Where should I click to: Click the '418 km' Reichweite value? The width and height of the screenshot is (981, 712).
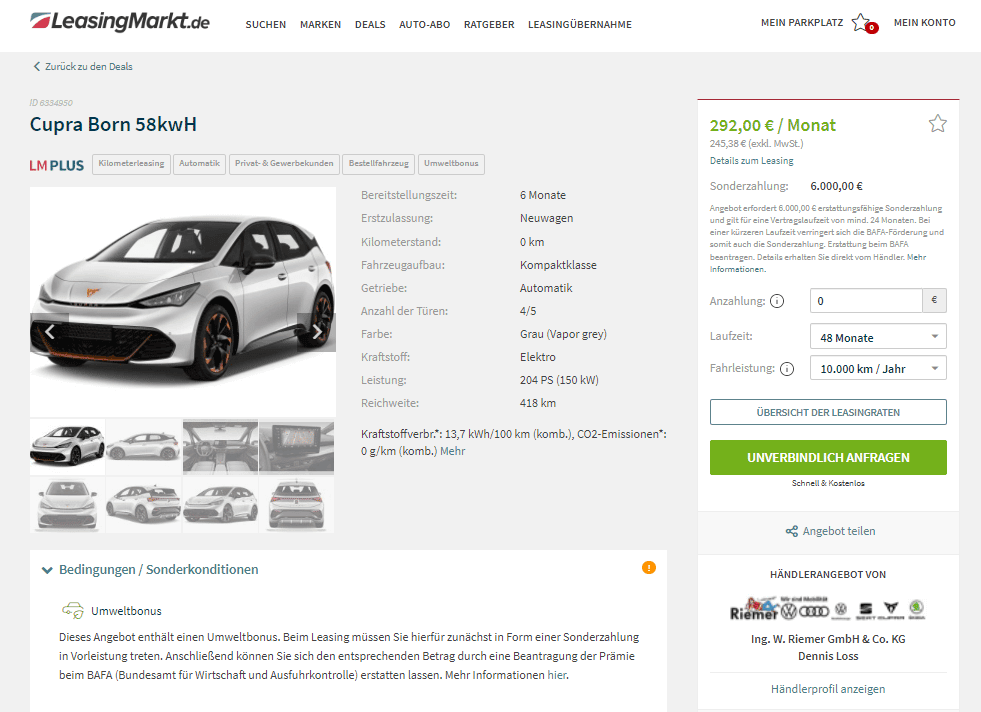point(538,403)
